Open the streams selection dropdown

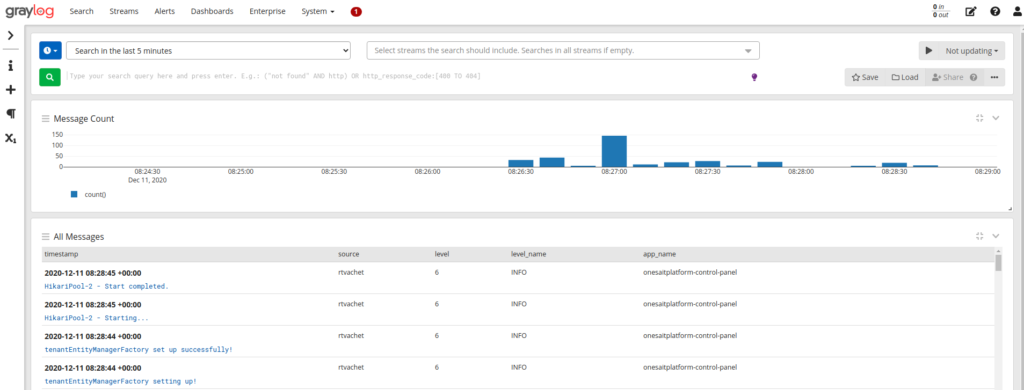coord(563,50)
